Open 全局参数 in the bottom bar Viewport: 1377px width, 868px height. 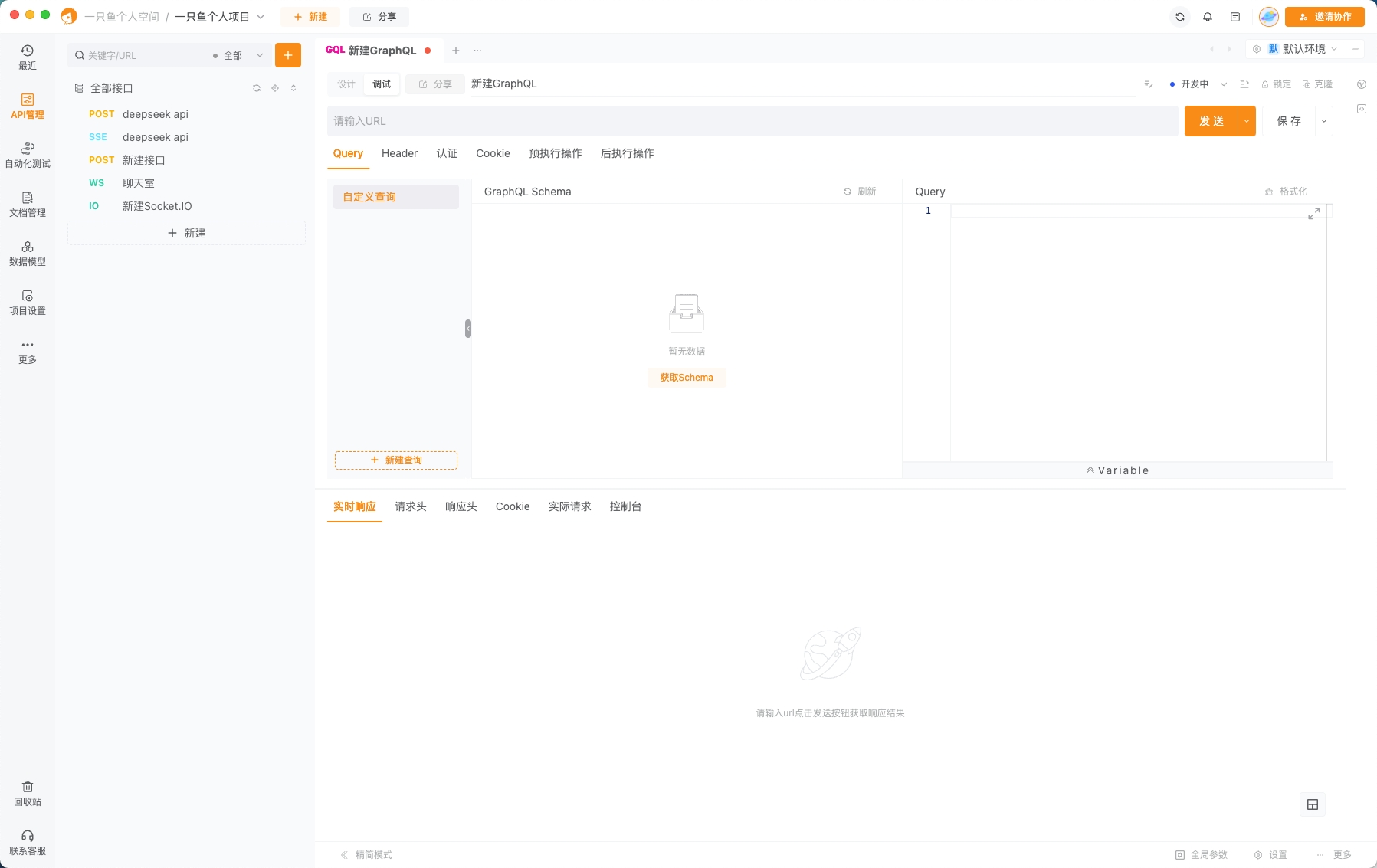[x=1202, y=855]
